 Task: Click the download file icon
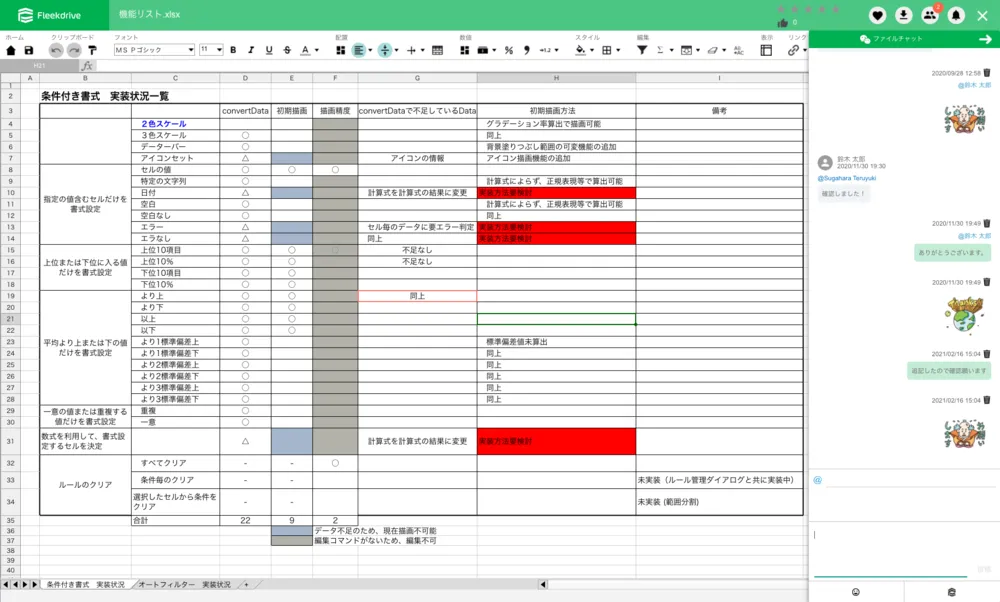pos(904,15)
